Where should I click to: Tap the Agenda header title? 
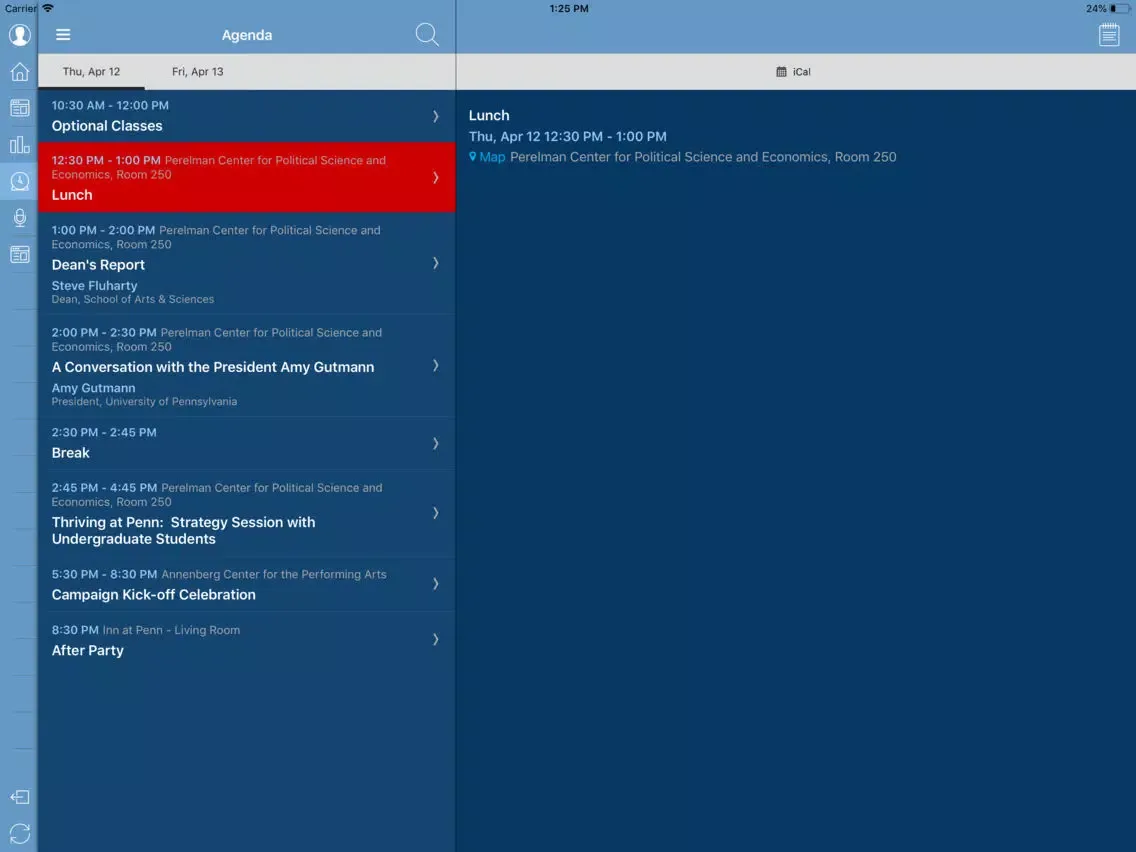point(247,35)
